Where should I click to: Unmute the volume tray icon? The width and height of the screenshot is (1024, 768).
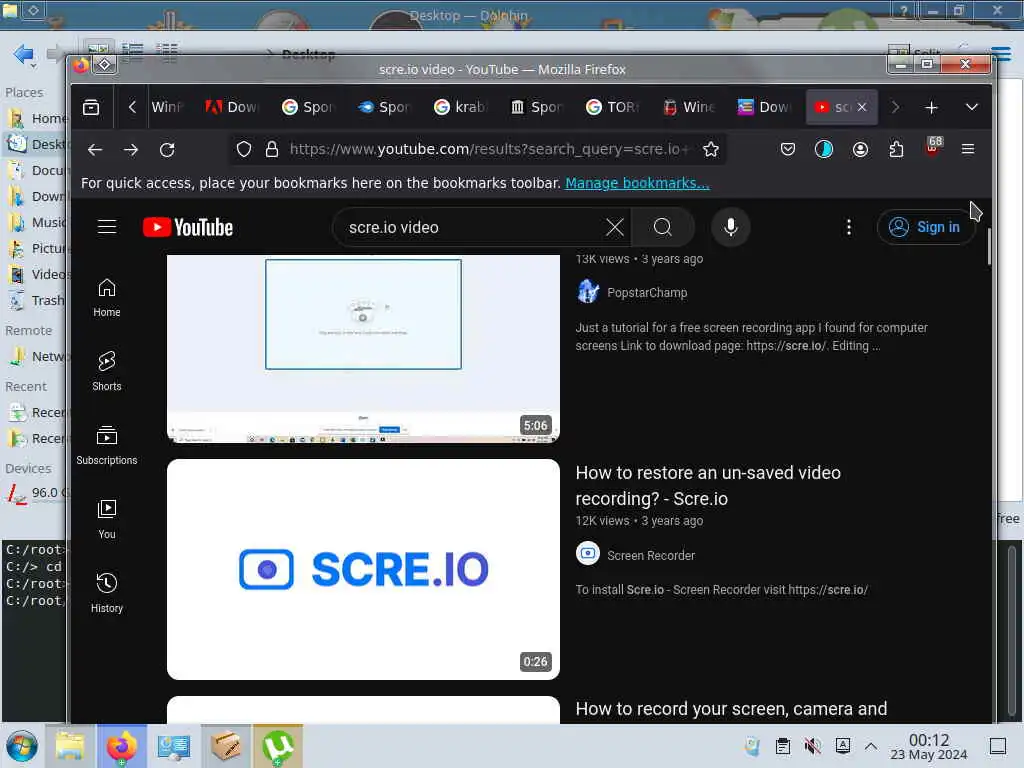coord(812,746)
